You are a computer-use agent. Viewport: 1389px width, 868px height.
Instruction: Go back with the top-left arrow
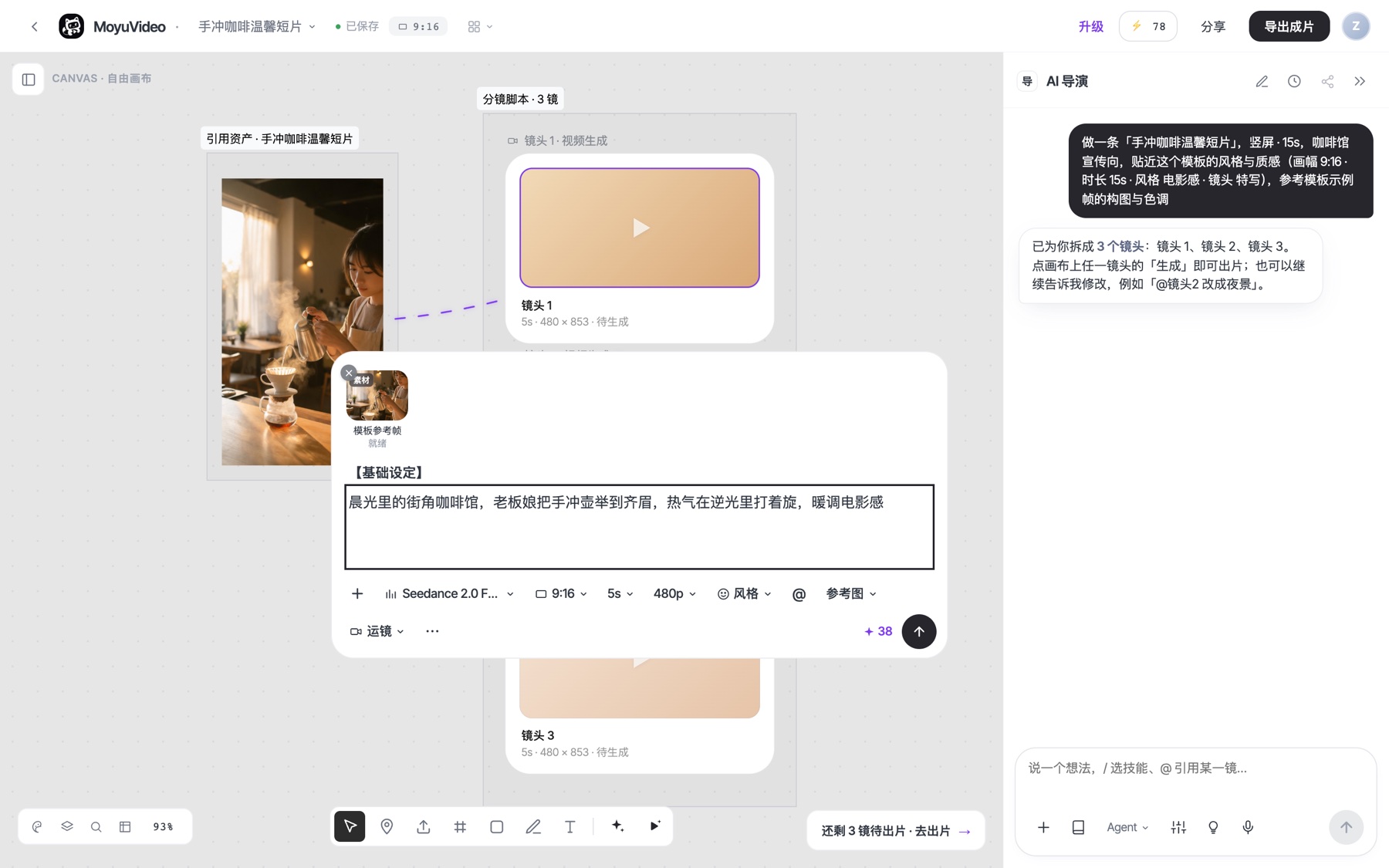tap(35, 26)
